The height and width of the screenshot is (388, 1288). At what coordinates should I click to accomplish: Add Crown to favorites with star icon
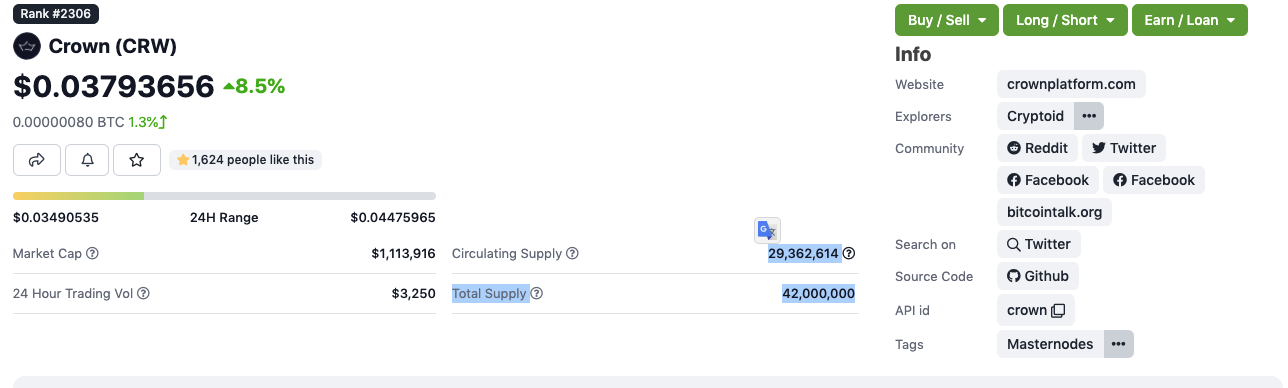[x=137, y=160]
